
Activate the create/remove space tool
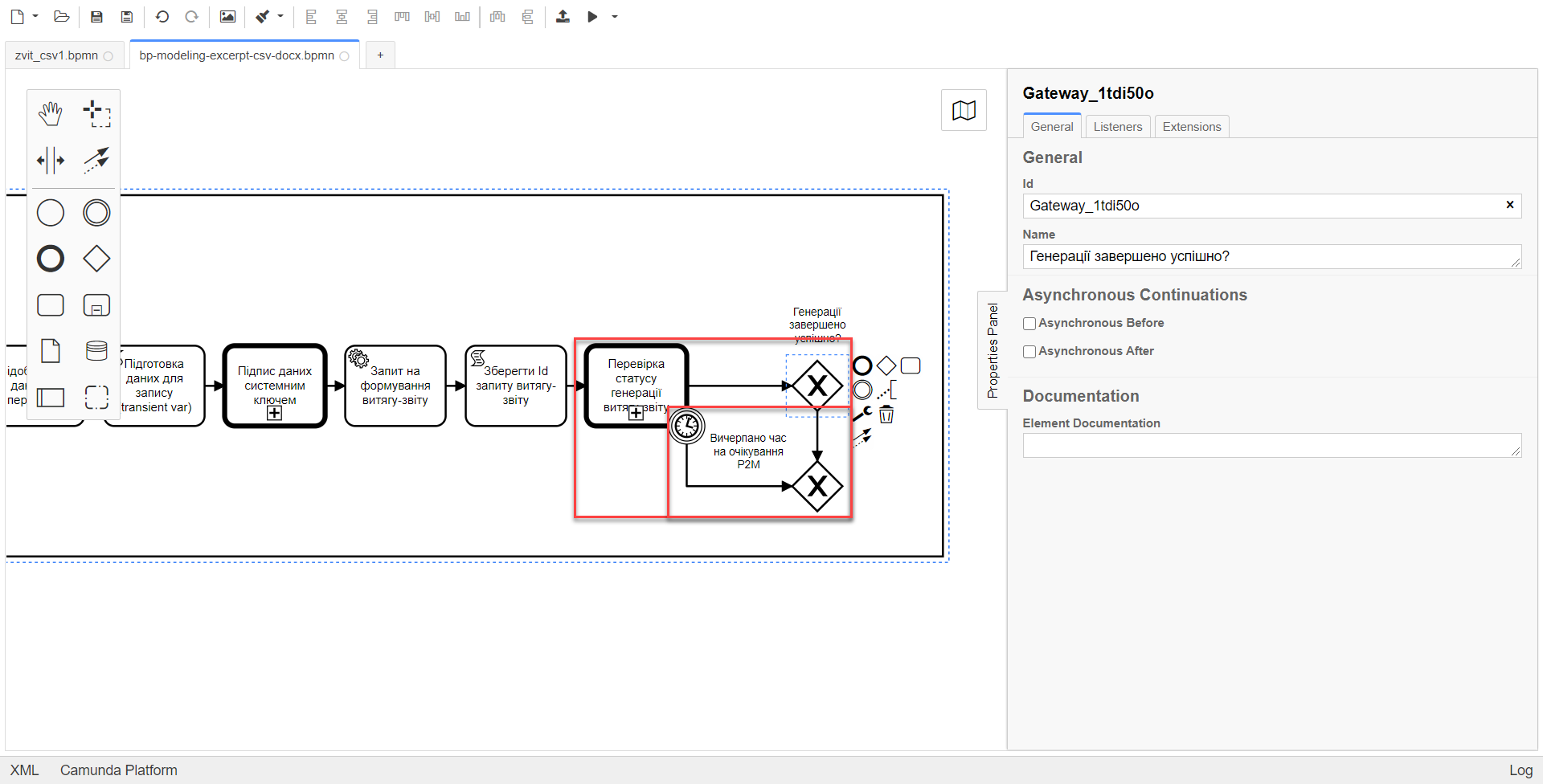50,160
